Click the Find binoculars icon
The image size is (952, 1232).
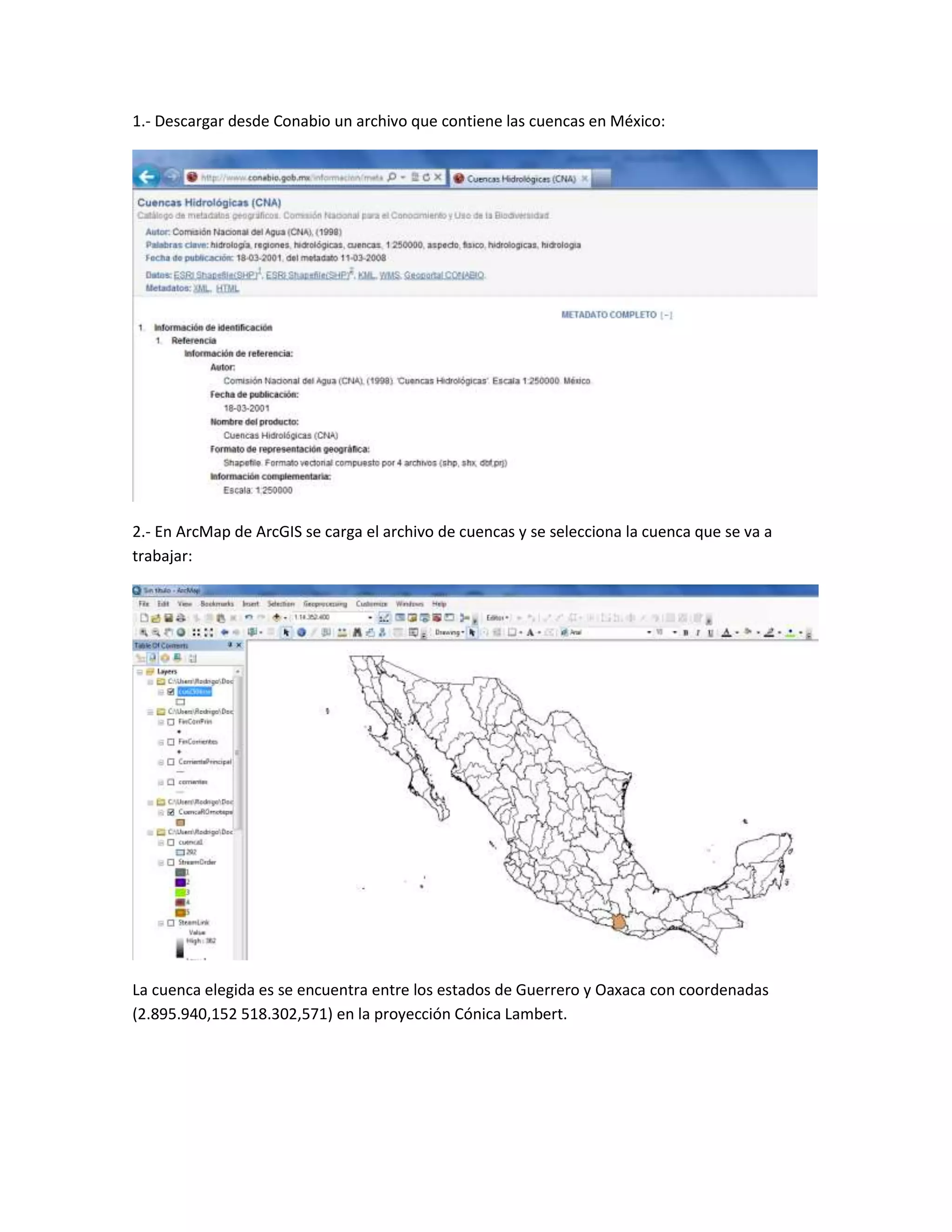coord(357,632)
